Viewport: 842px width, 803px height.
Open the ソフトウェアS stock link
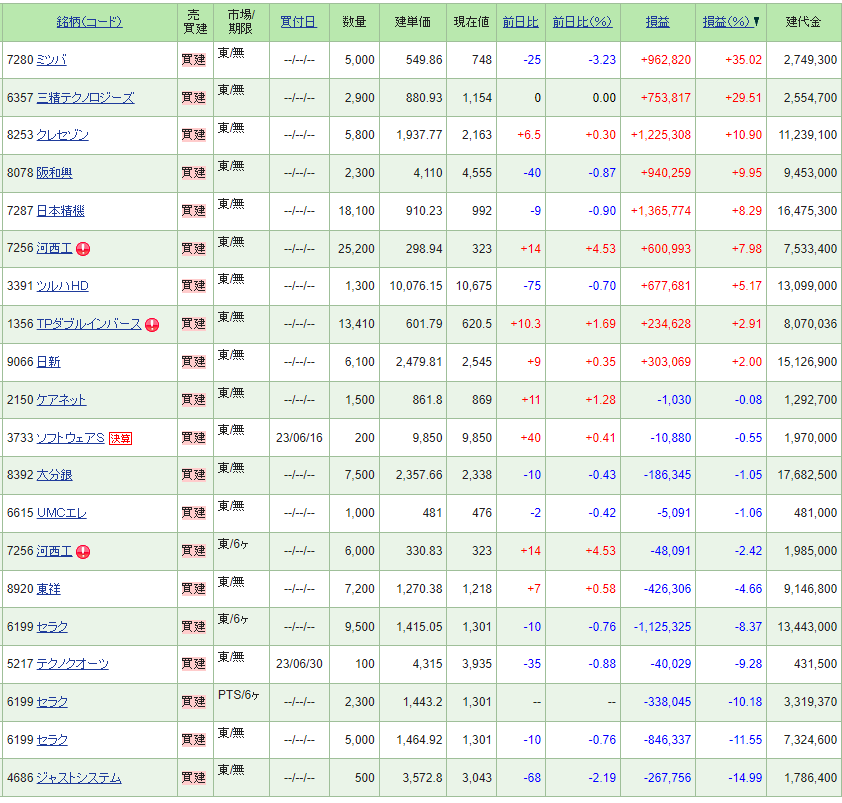click(70, 438)
